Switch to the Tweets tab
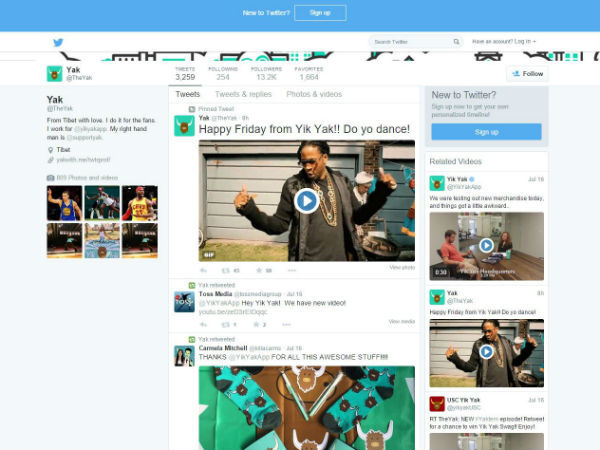Viewport: 600px width, 450px height. (x=188, y=94)
